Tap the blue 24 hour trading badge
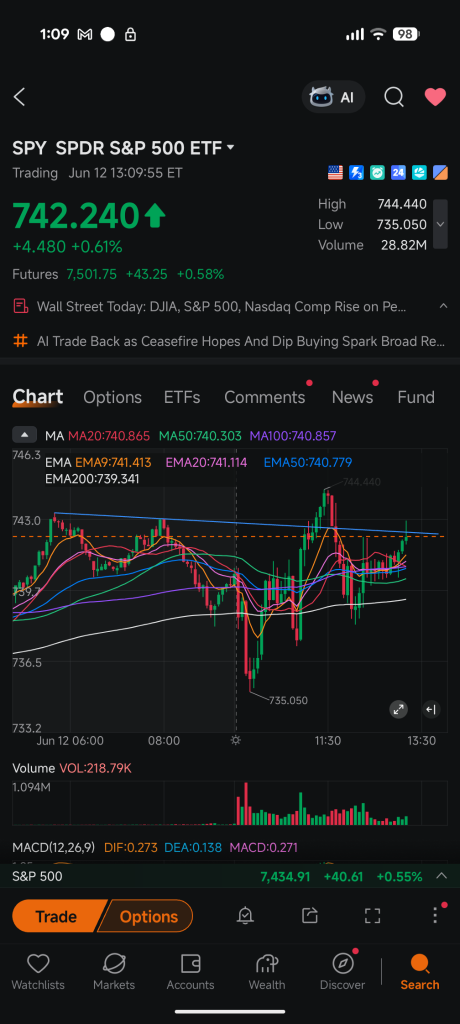Viewport: 460px width, 1024px height. pyautogui.click(x=398, y=172)
